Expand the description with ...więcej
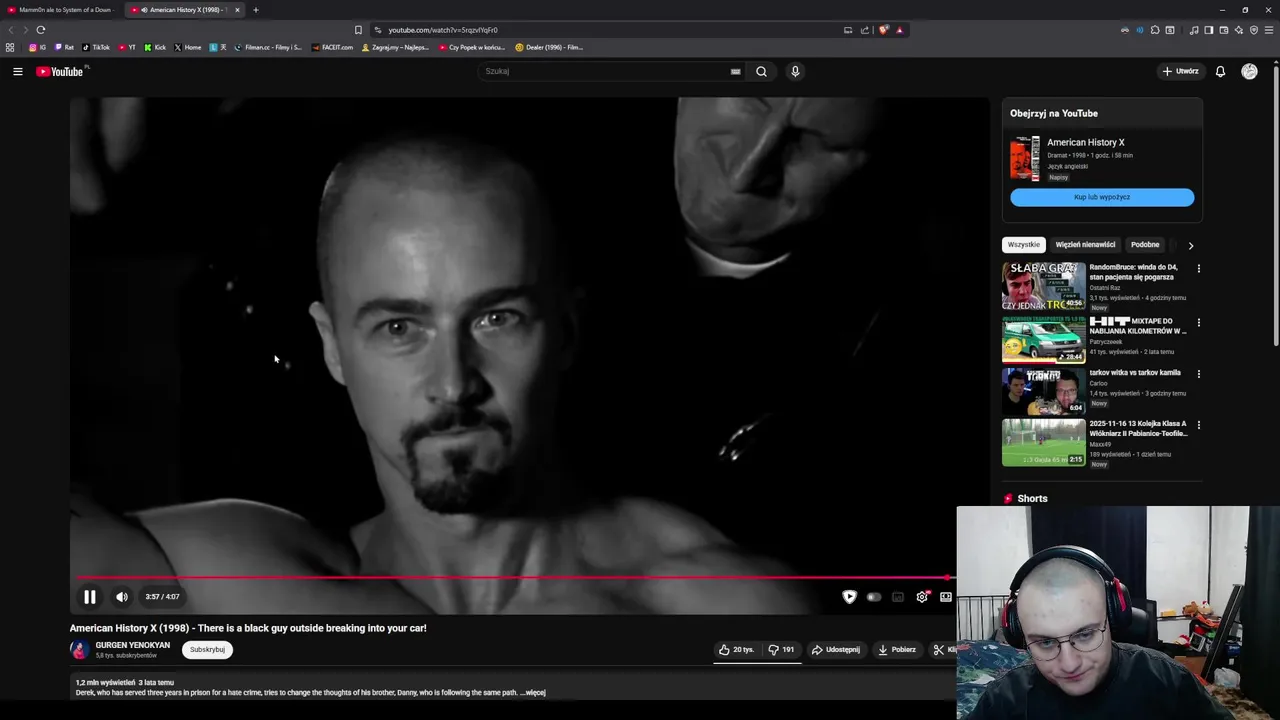This screenshot has width=1280, height=720. tap(533, 692)
